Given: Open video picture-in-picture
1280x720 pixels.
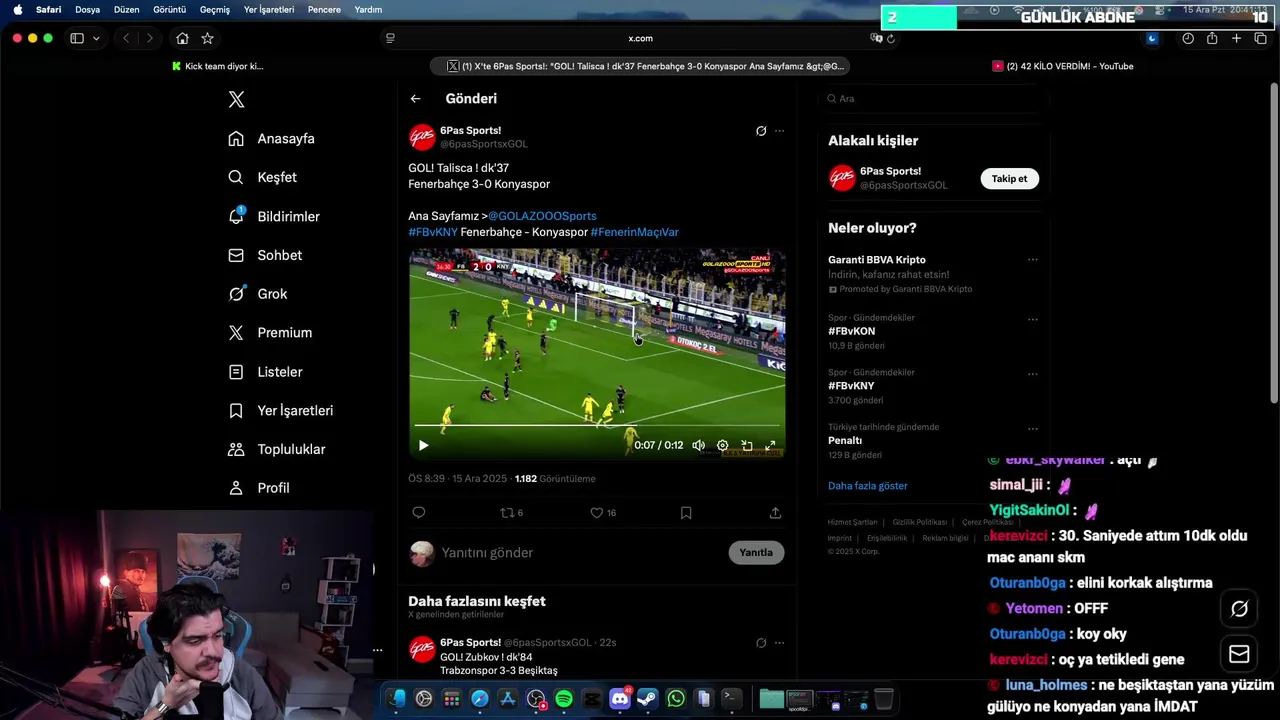Looking at the screenshot, I should [746, 445].
